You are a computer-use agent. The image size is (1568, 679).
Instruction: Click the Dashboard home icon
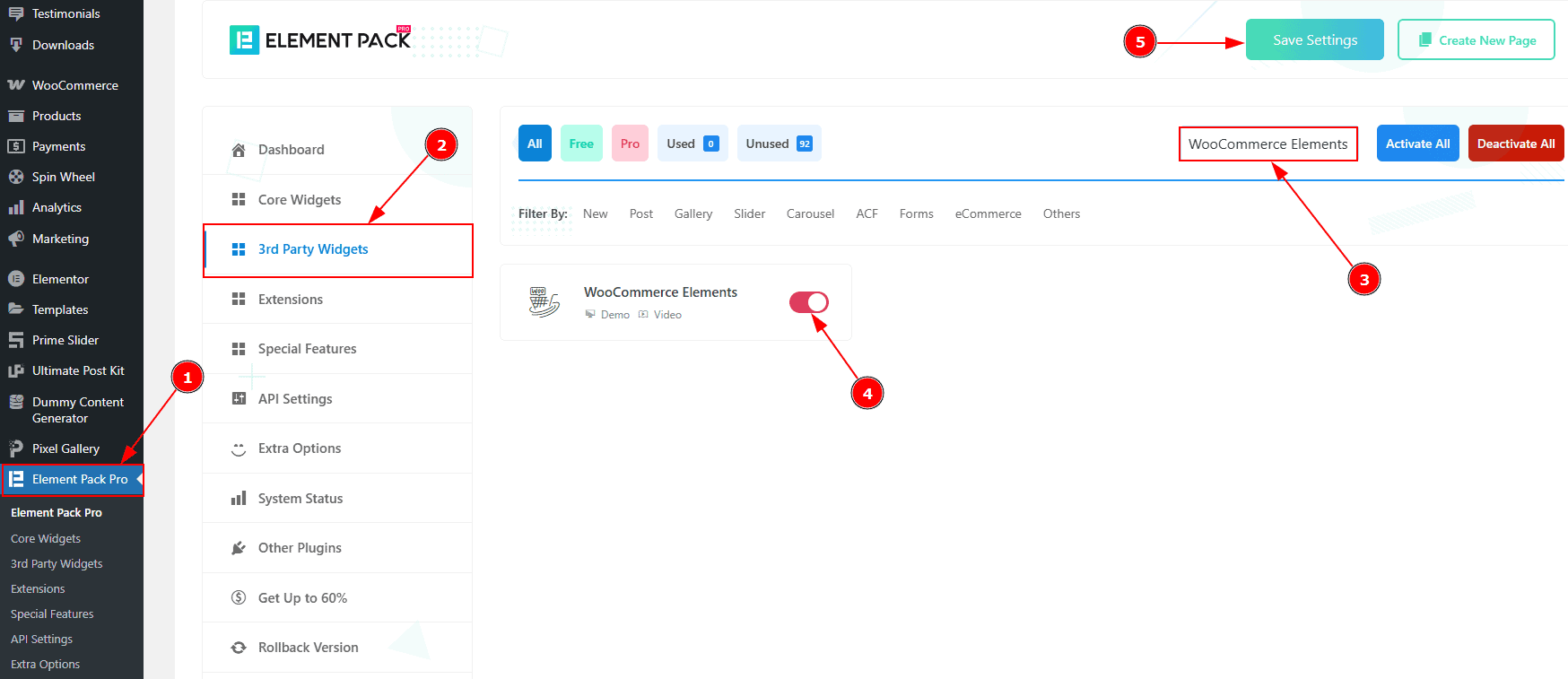click(x=239, y=150)
